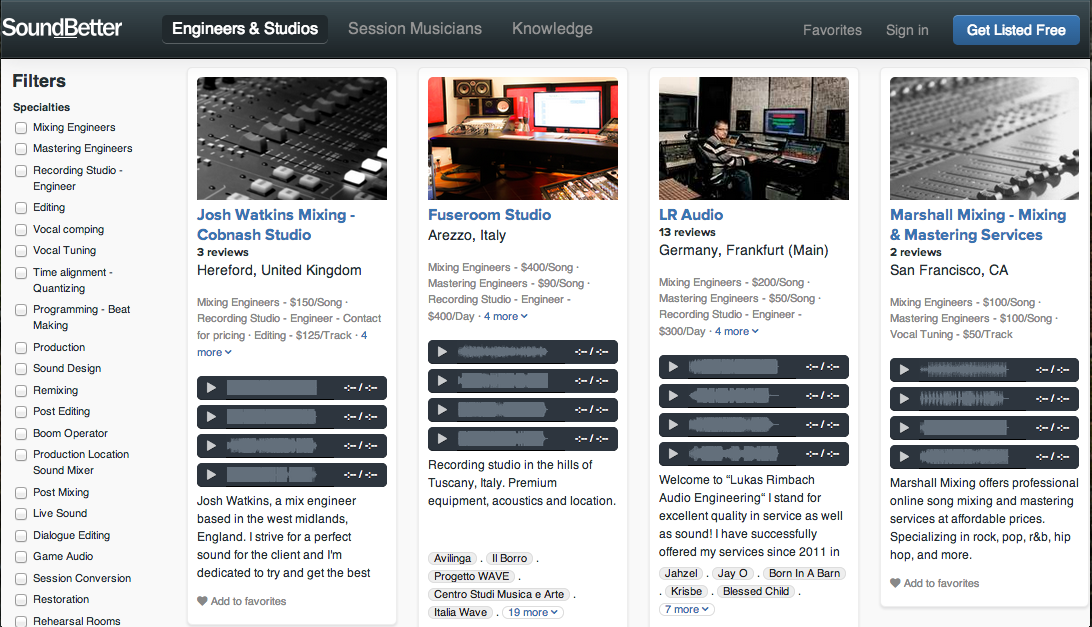Click the SoundBetter logo
1092x627 pixels.
coord(62,29)
